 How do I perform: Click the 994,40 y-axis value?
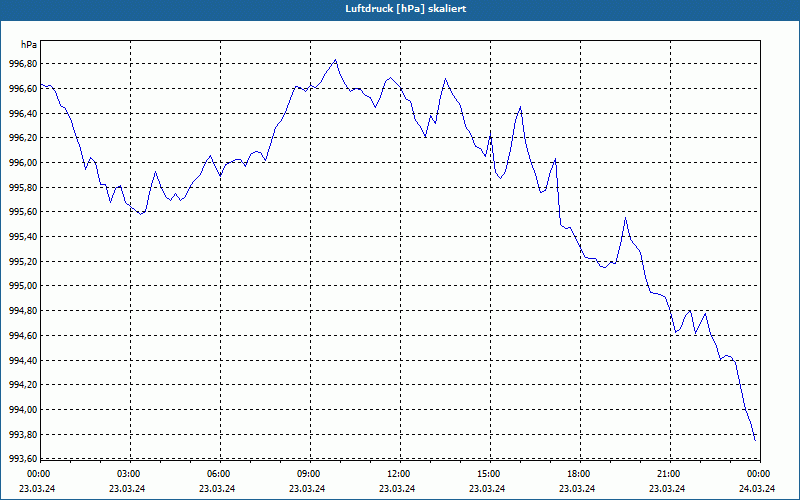tap(22, 360)
